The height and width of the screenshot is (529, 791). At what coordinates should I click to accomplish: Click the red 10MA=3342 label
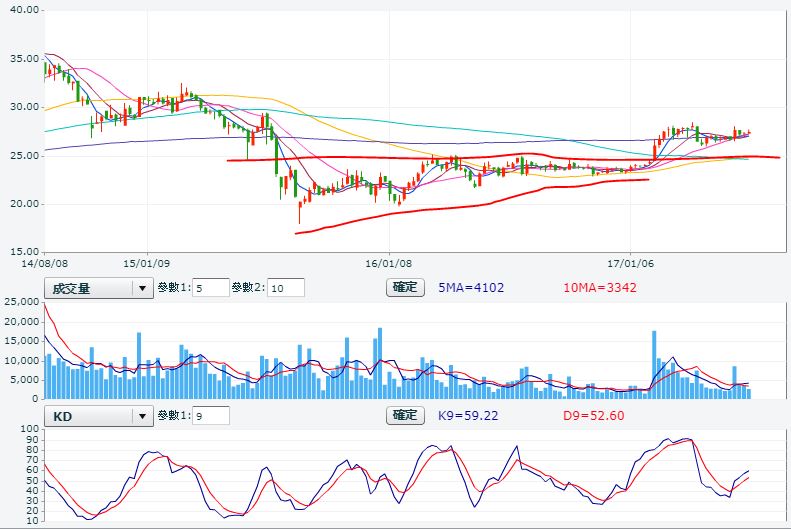[600, 288]
